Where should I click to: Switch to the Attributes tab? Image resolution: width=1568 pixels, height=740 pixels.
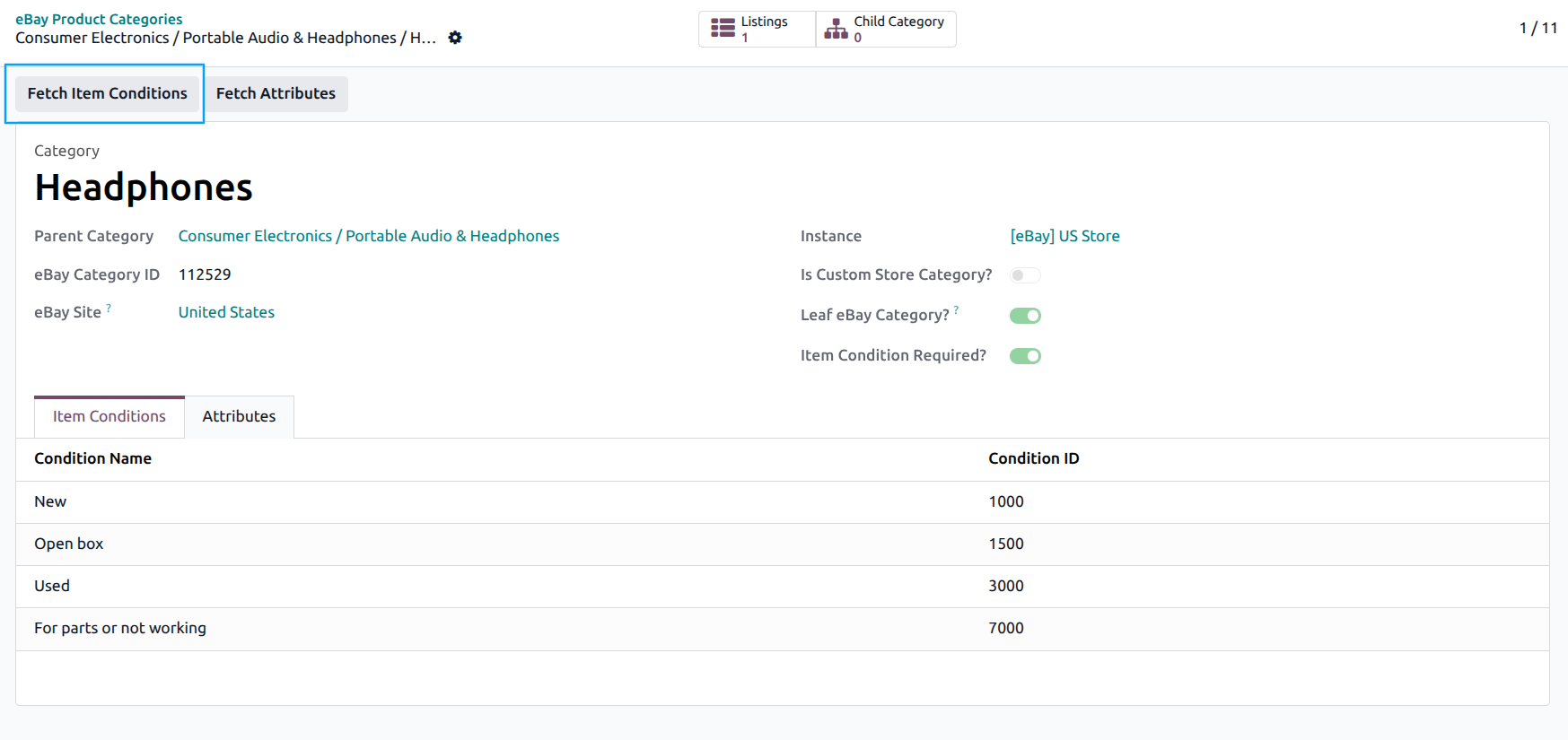click(x=239, y=416)
